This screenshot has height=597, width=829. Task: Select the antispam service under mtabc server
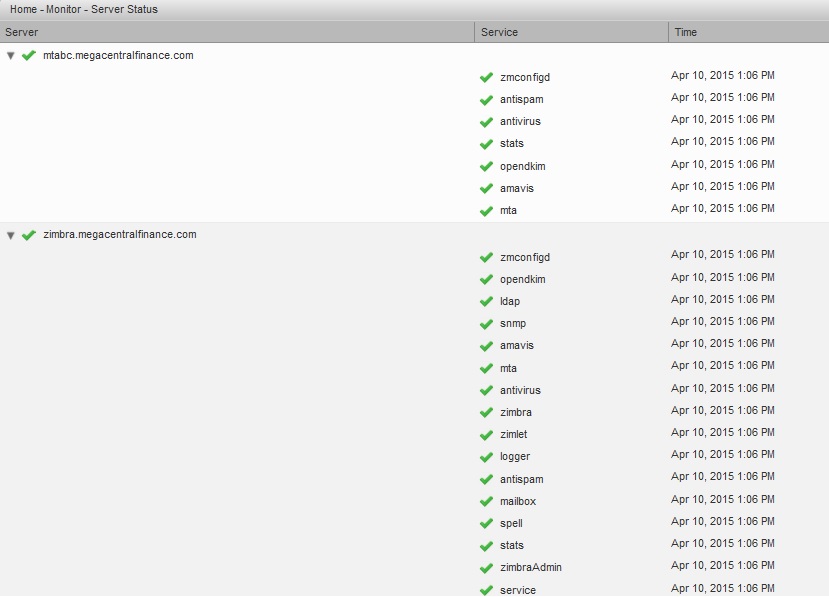pyautogui.click(x=521, y=99)
